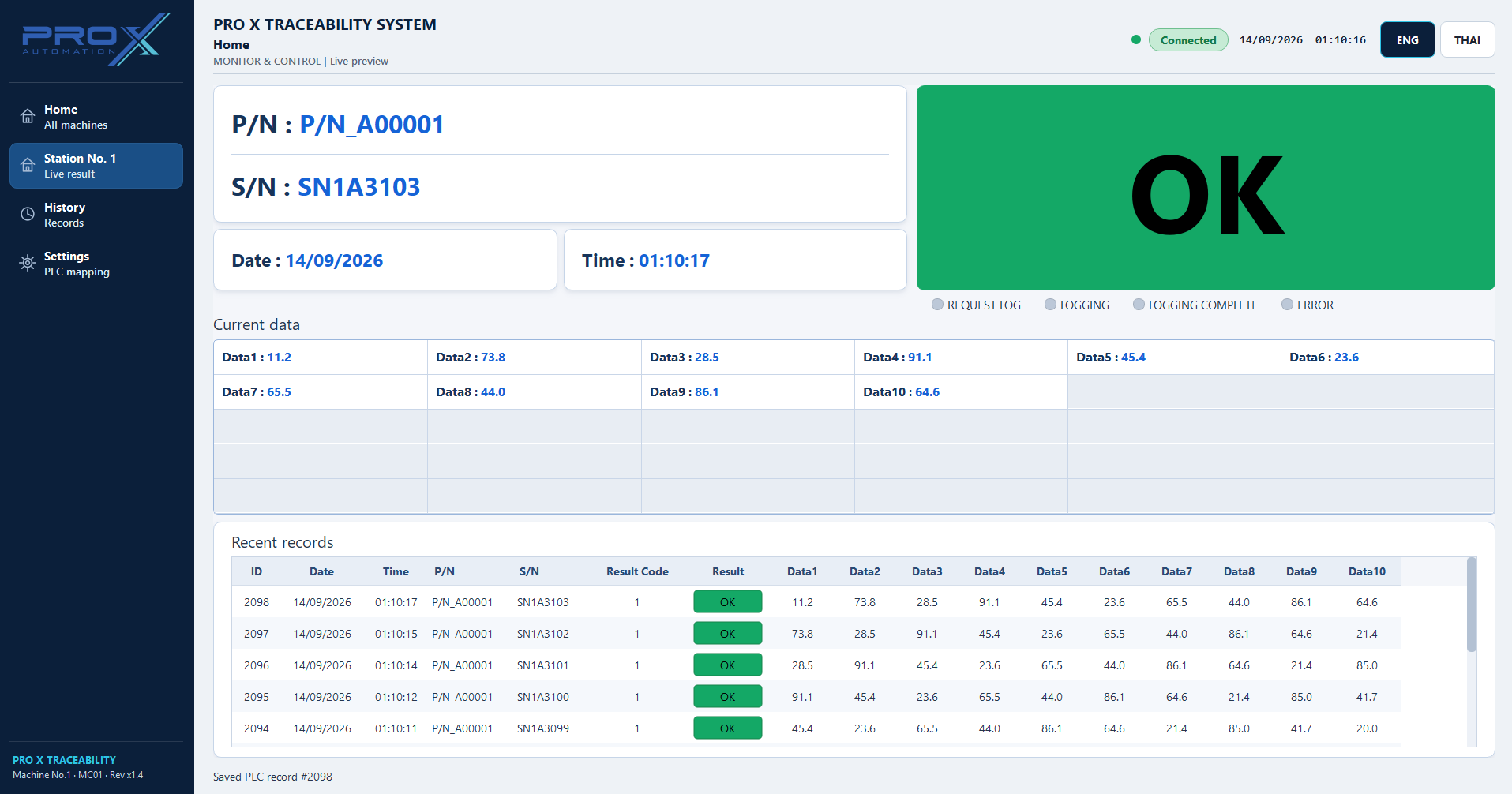Click the Data6 : 23.6 cell
The image size is (1512, 794).
1387,358
